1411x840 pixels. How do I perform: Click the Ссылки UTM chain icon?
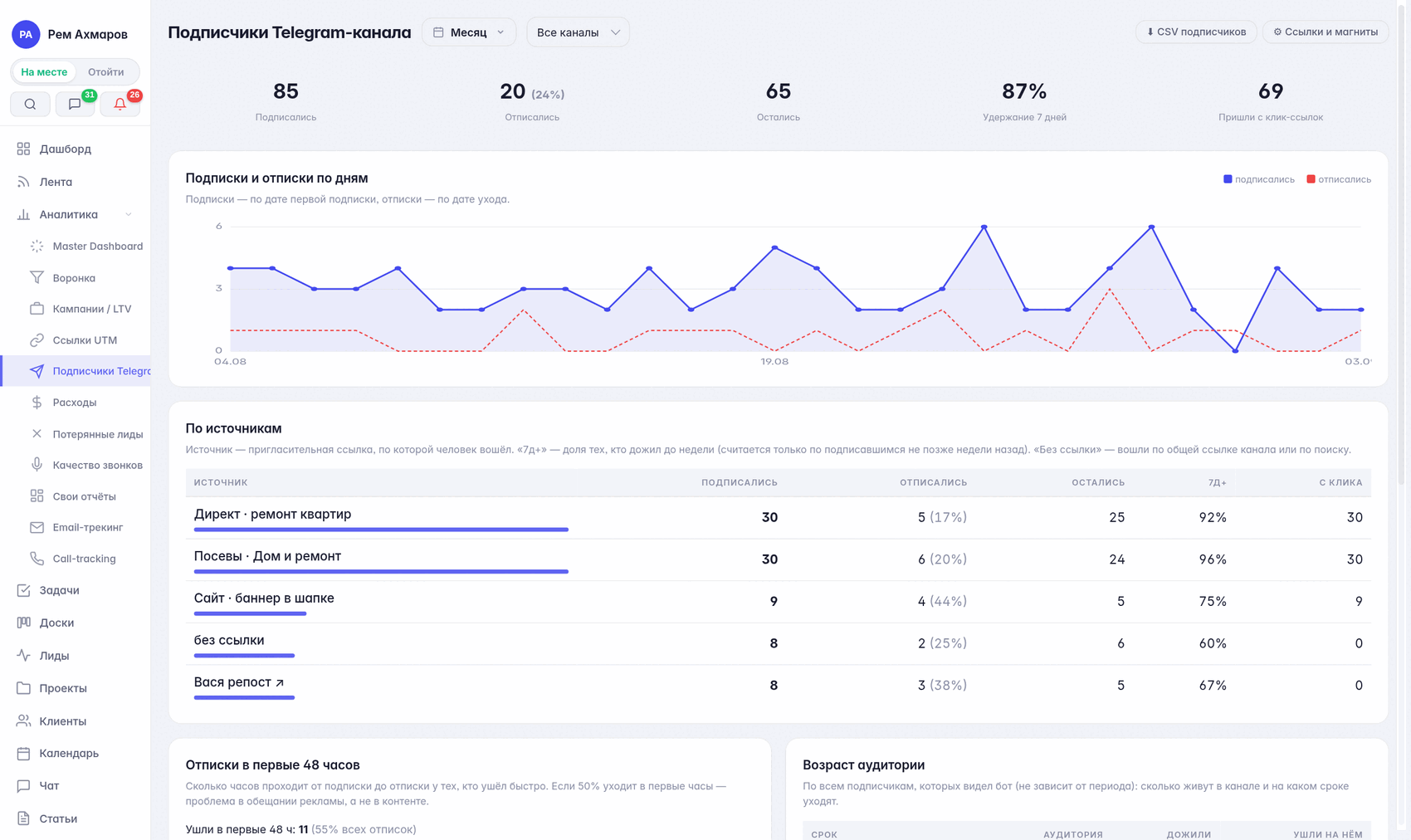[x=37, y=340]
